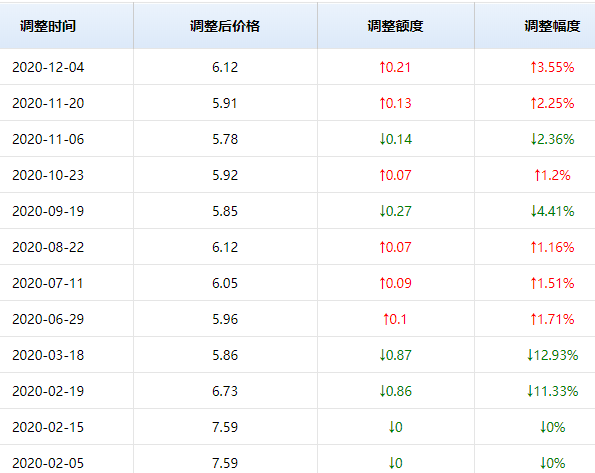Select the date 2020-07-11
The height and width of the screenshot is (473, 595).
48,283
